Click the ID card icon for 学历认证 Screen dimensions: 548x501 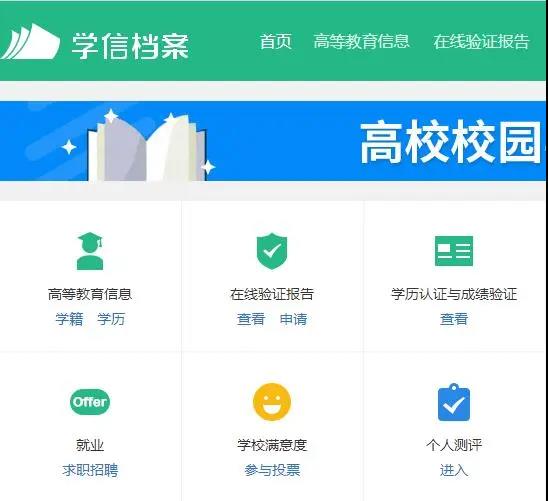click(x=454, y=251)
